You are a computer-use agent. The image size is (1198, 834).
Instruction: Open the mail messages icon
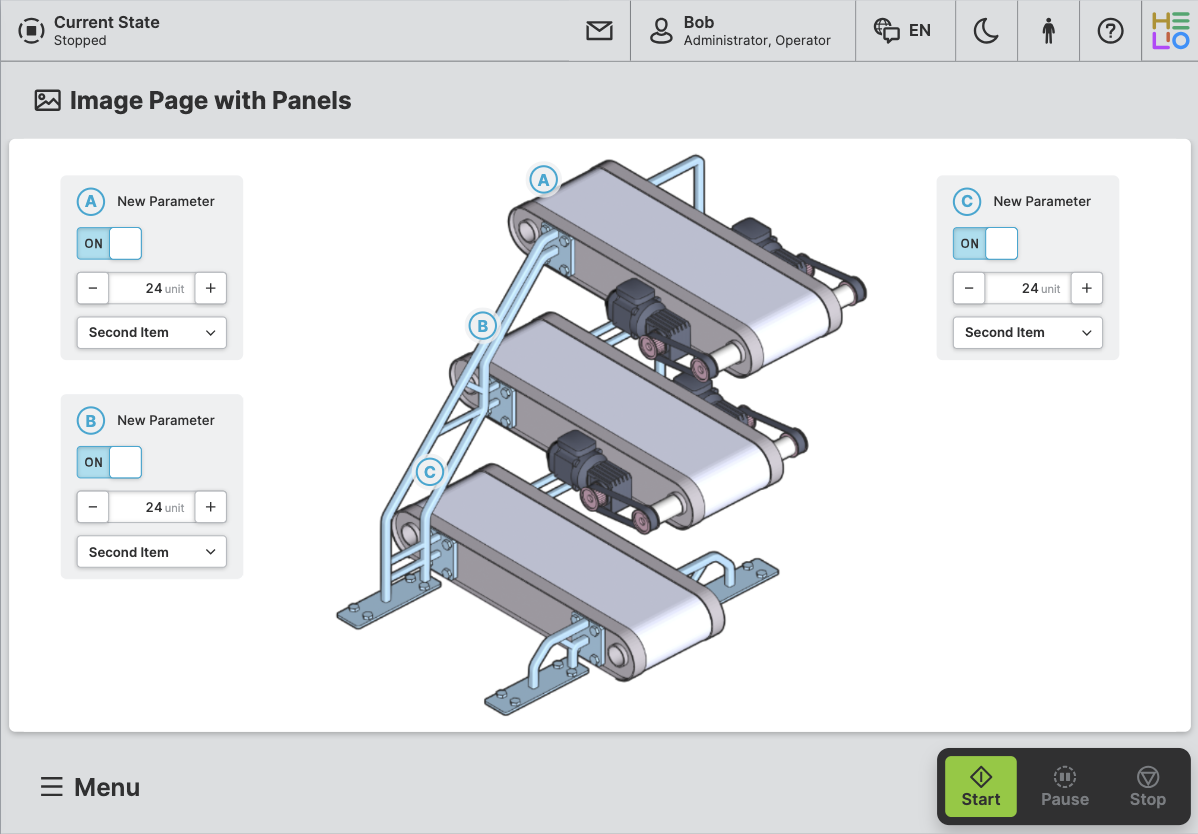(x=599, y=31)
